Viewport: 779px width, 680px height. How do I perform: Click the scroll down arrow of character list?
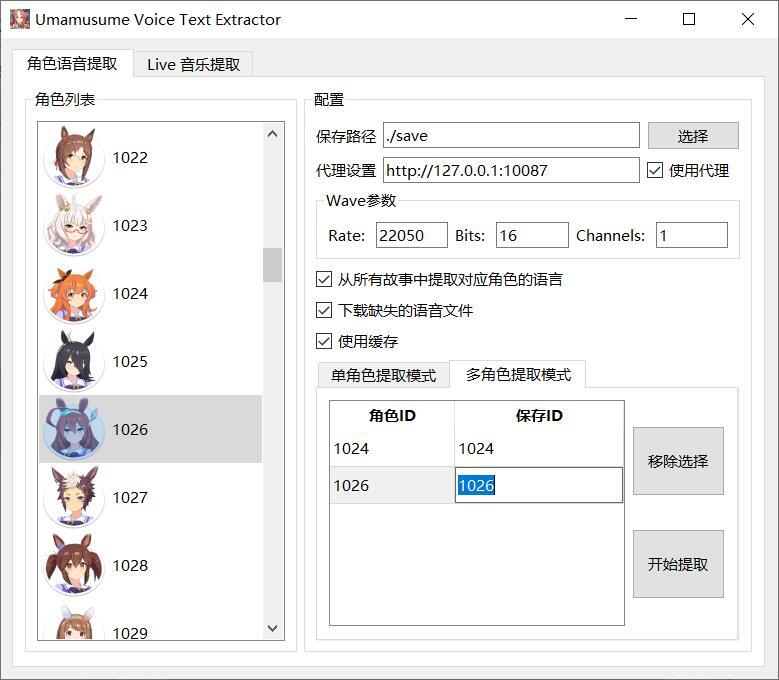point(272,628)
